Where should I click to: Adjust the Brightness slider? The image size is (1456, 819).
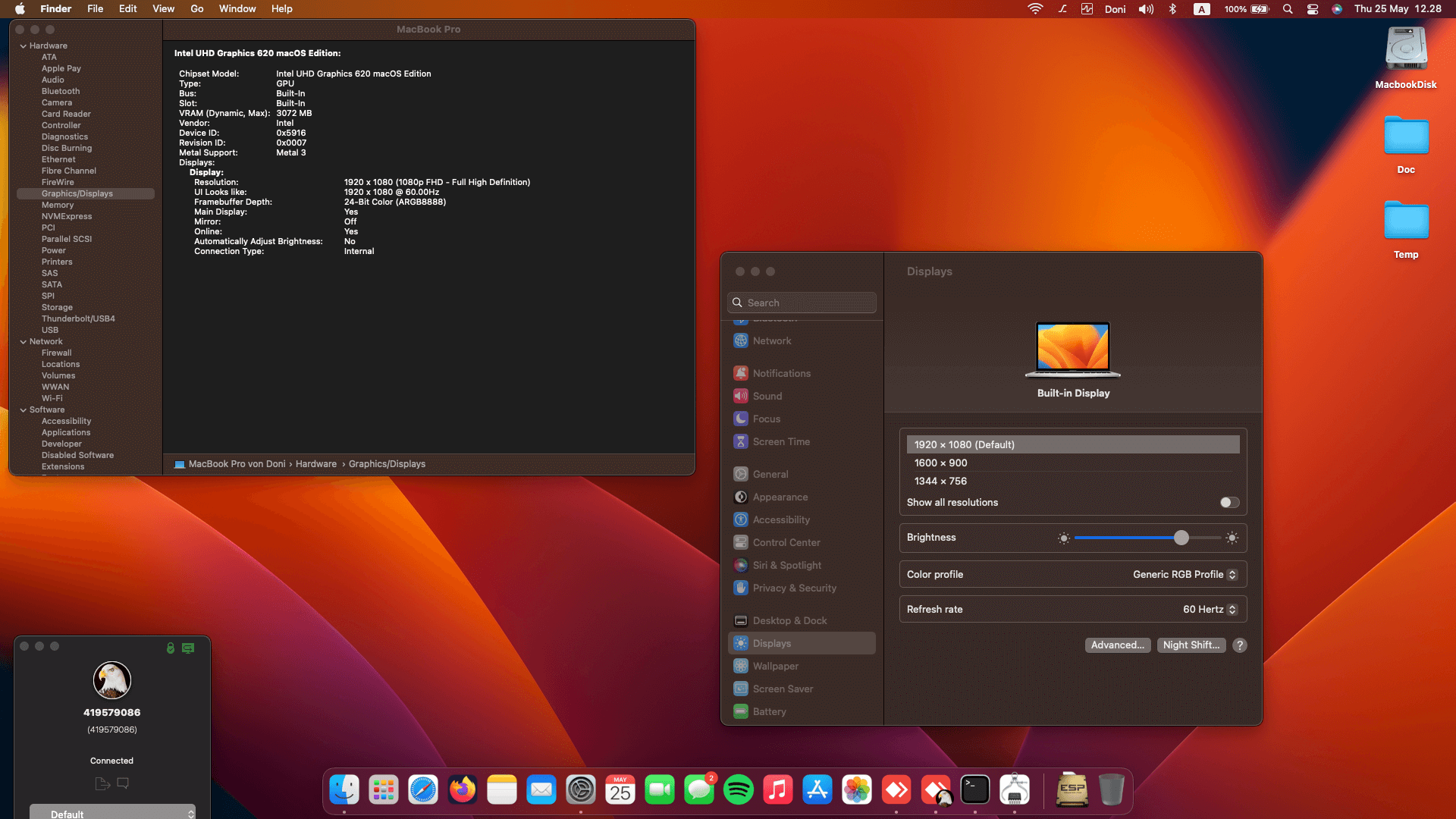point(1181,538)
